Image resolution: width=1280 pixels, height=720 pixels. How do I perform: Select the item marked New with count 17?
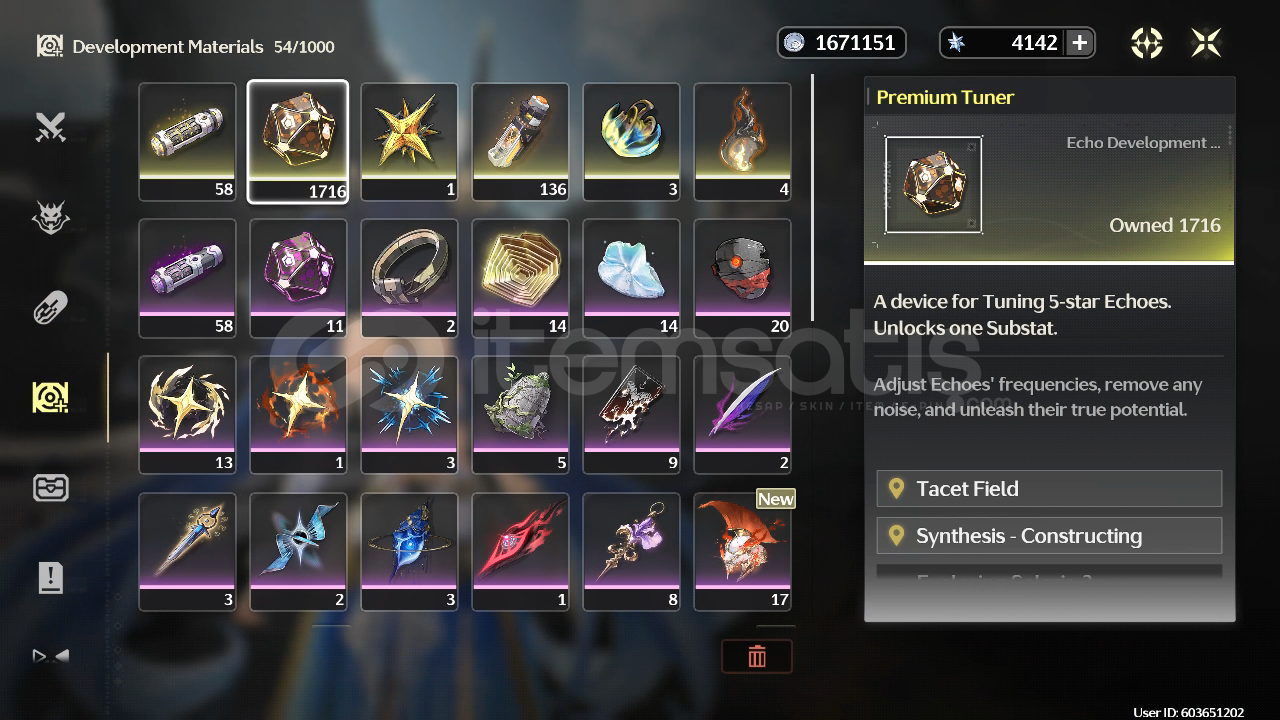click(742, 551)
